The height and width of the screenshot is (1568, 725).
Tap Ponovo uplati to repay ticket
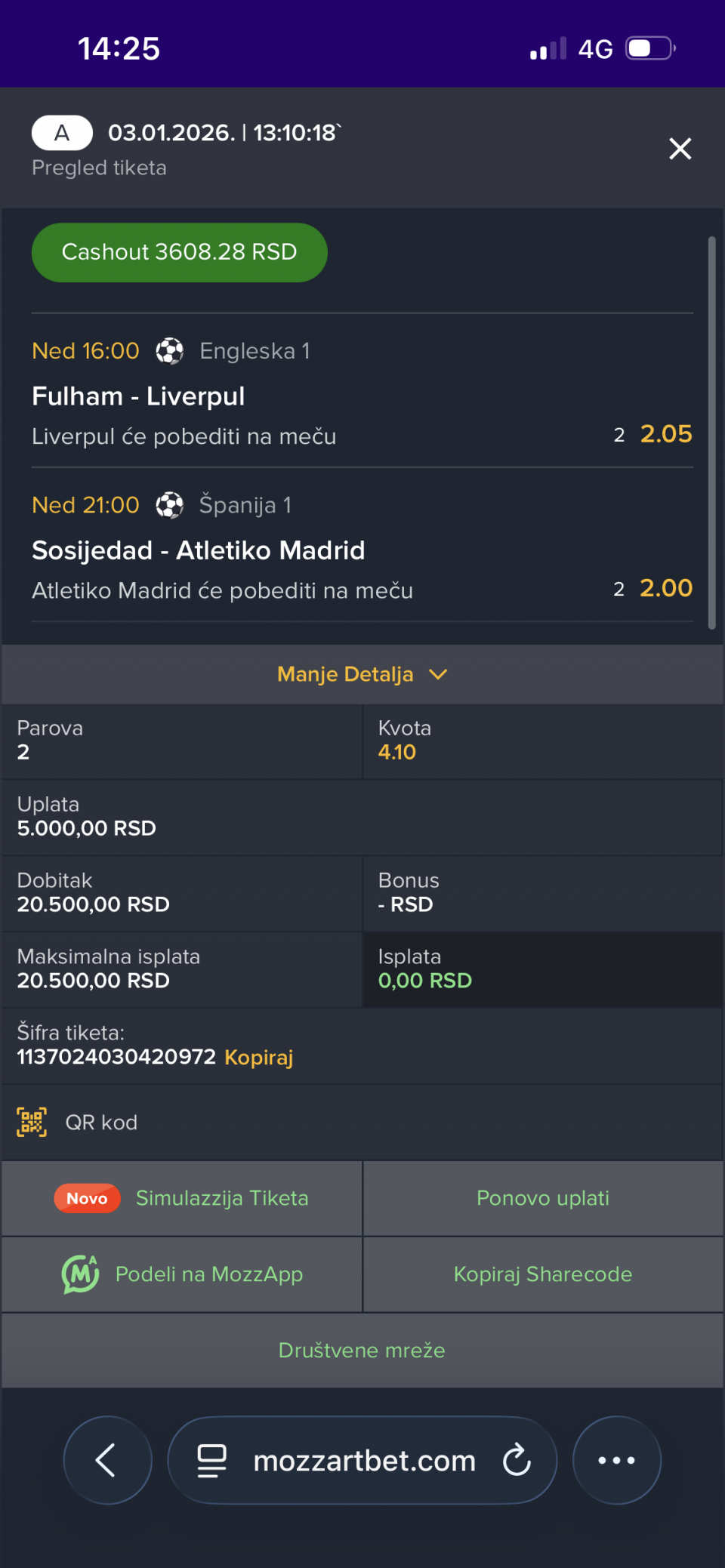[x=542, y=1198]
